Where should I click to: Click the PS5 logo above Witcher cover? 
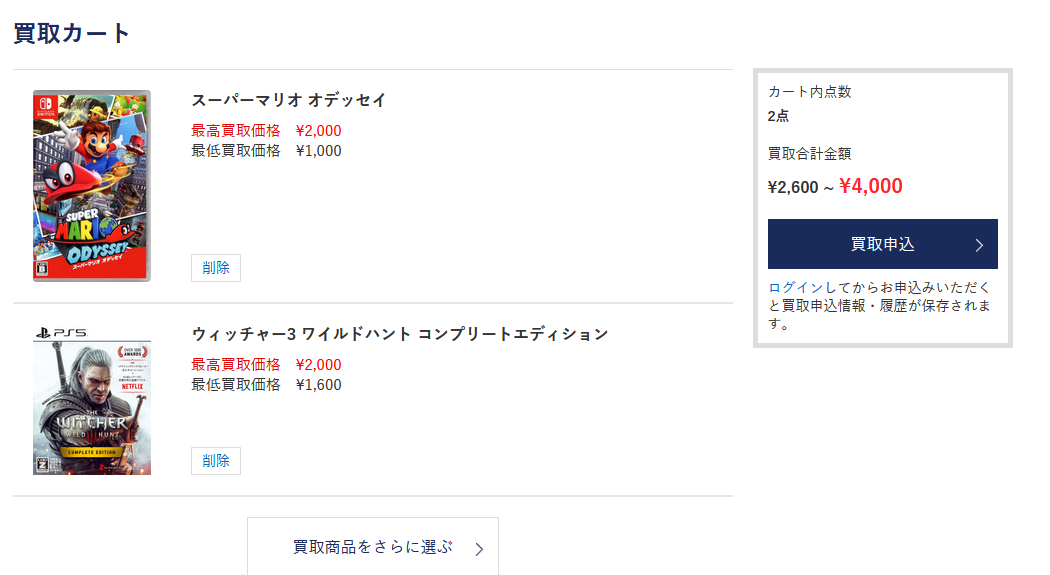click(x=61, y=332)
